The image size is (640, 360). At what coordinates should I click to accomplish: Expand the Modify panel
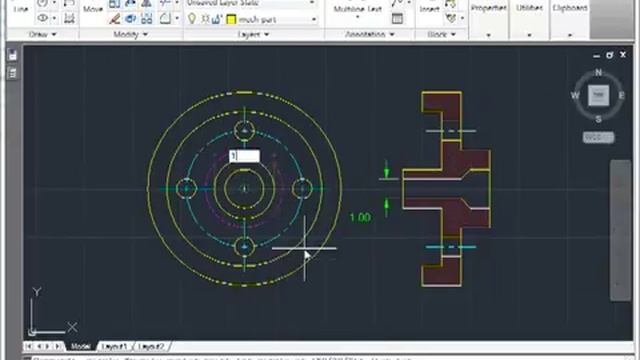[x=131, y=34]
